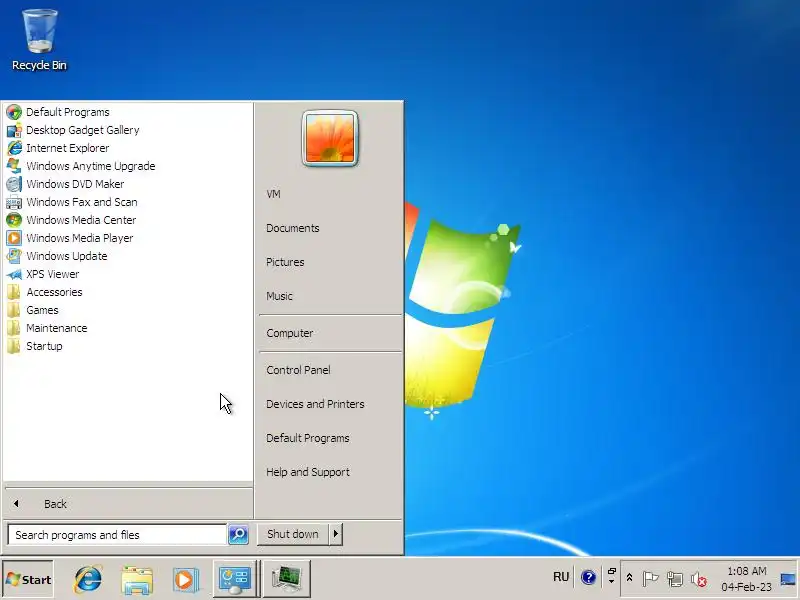Click the Default Programs icon in programs list
Screen dimensions: 800x600
coord(14,112)
